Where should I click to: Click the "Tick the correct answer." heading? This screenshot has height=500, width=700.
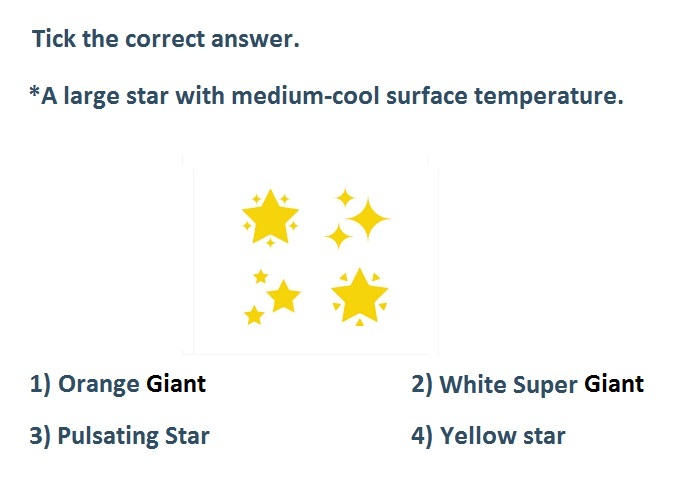click(166, 39)
